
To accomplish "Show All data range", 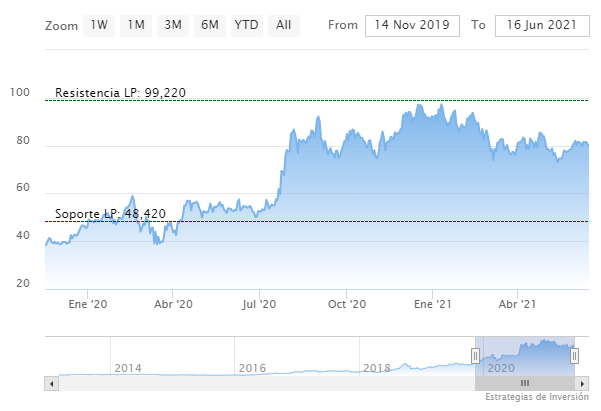I will tap(284, 25).
